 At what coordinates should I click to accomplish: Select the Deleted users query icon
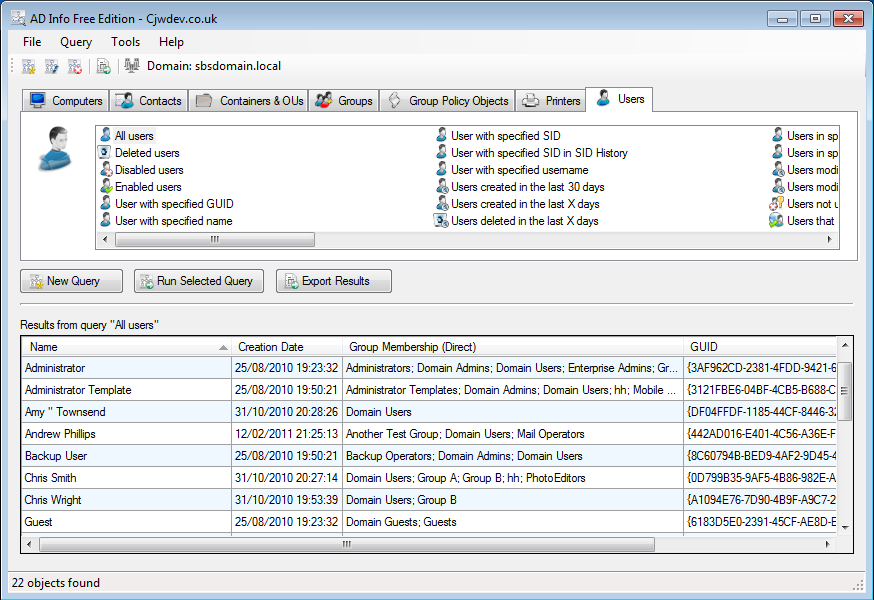pyautogui.click(x=105, y=153)
